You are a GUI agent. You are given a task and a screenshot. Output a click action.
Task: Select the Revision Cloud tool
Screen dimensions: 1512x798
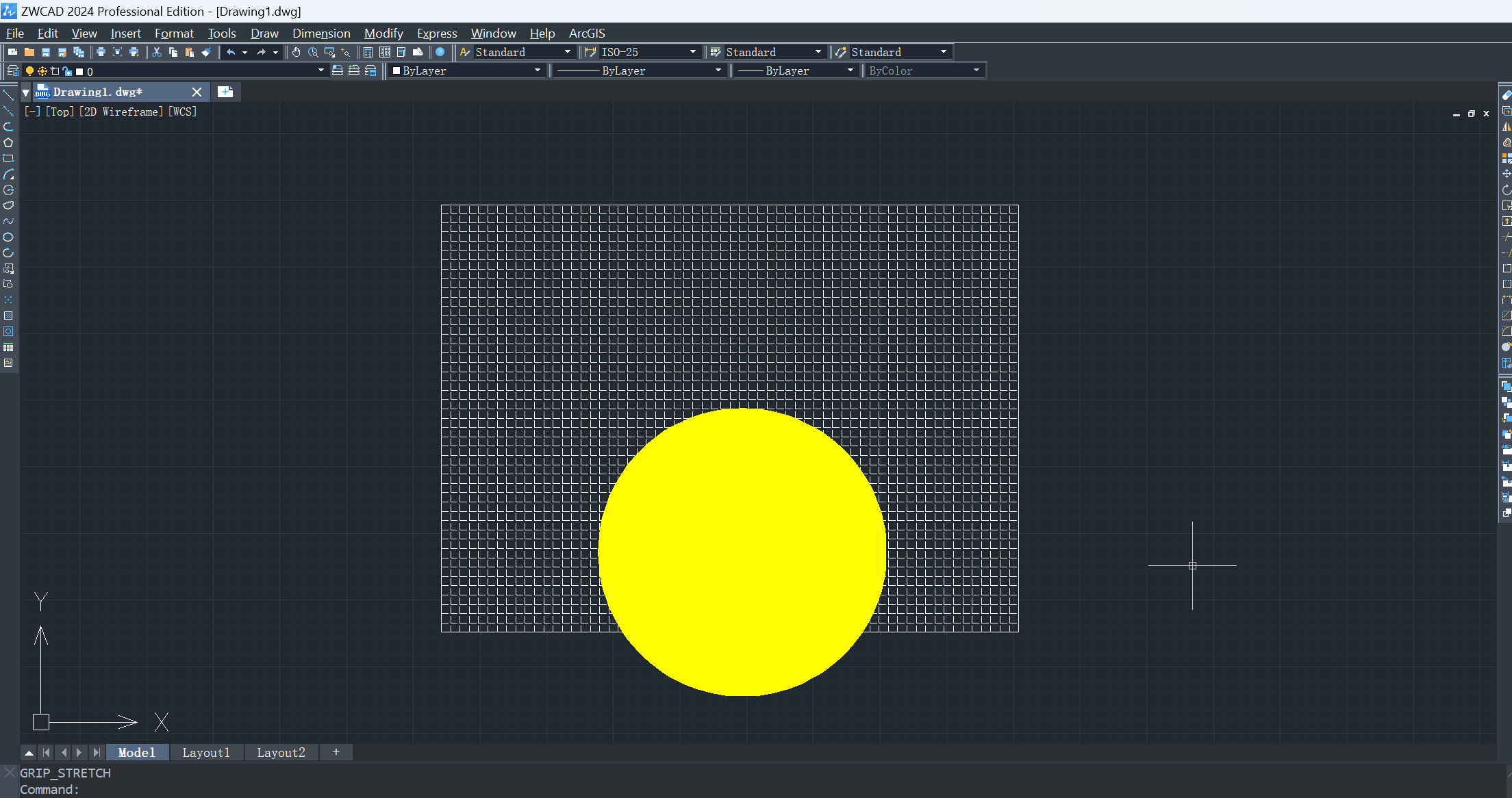click(8, 205)
